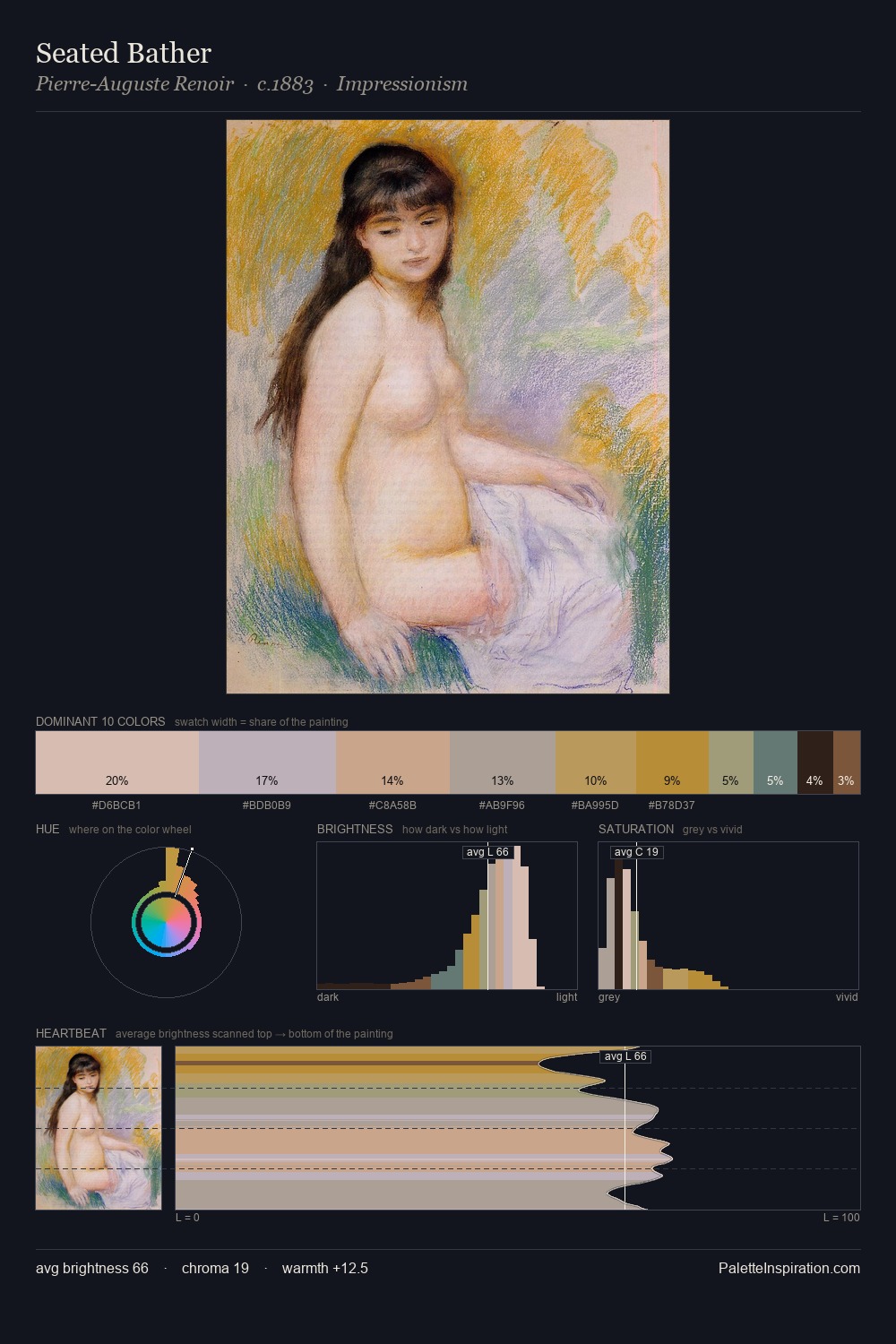
Task: Click the PaletteInspiration.com link
Action: tap(789, 1268)
